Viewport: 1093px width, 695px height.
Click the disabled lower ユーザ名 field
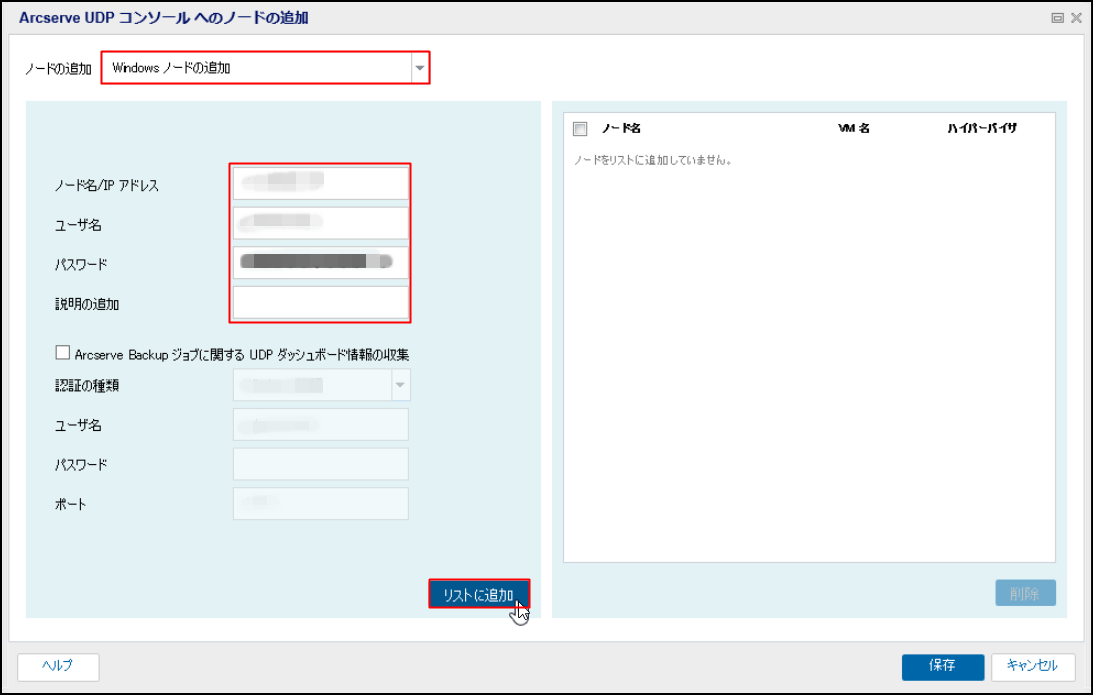click(x=321, y=425)
